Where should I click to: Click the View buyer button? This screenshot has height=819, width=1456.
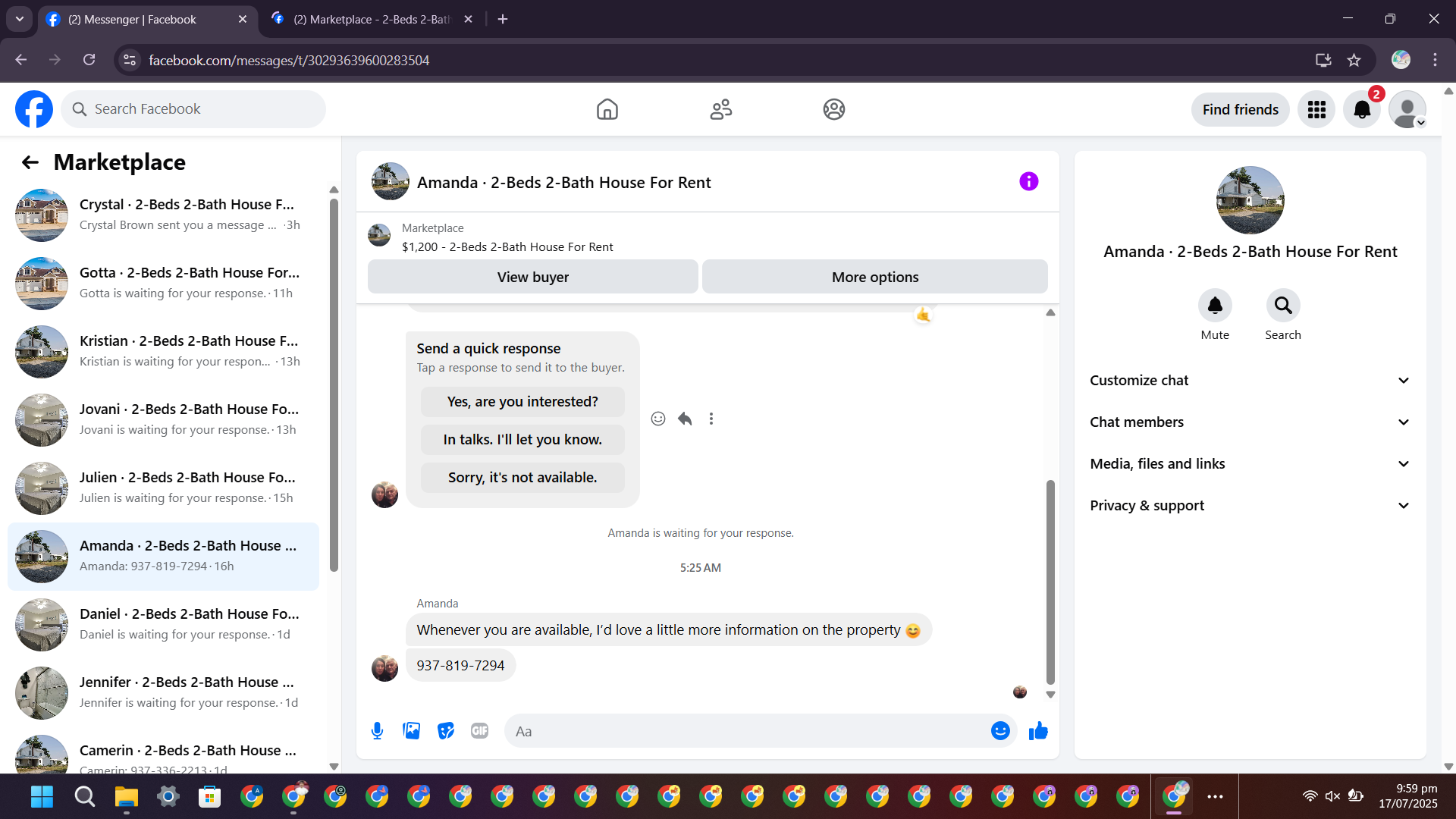[533, 277]
